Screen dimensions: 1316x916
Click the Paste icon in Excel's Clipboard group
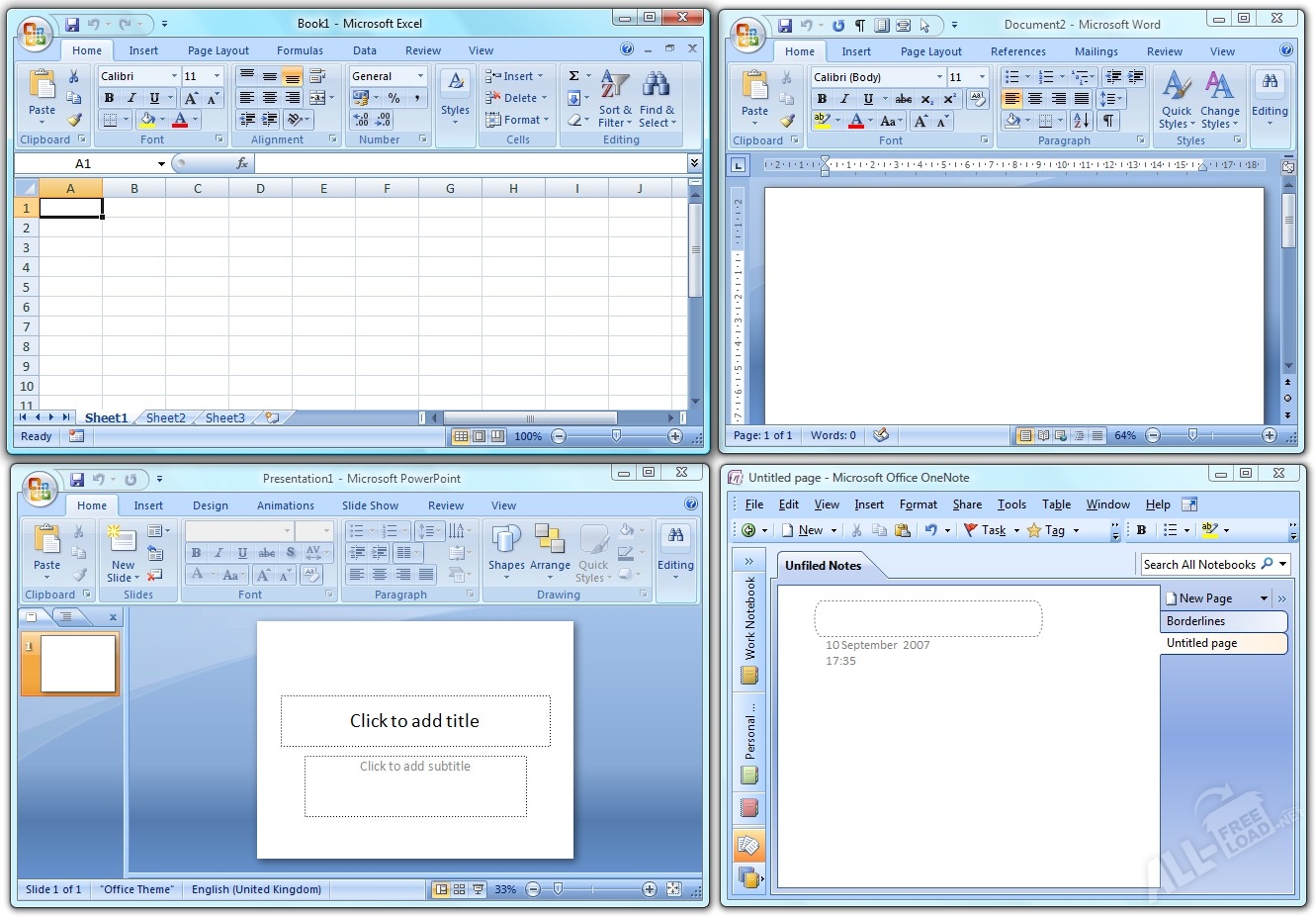tap(42, 85)
